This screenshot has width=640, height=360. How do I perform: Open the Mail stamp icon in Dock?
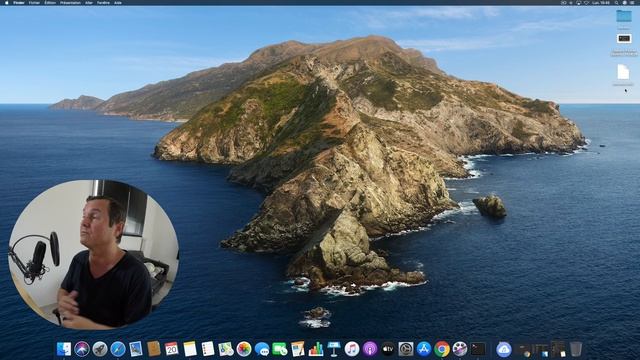[136, 349]
